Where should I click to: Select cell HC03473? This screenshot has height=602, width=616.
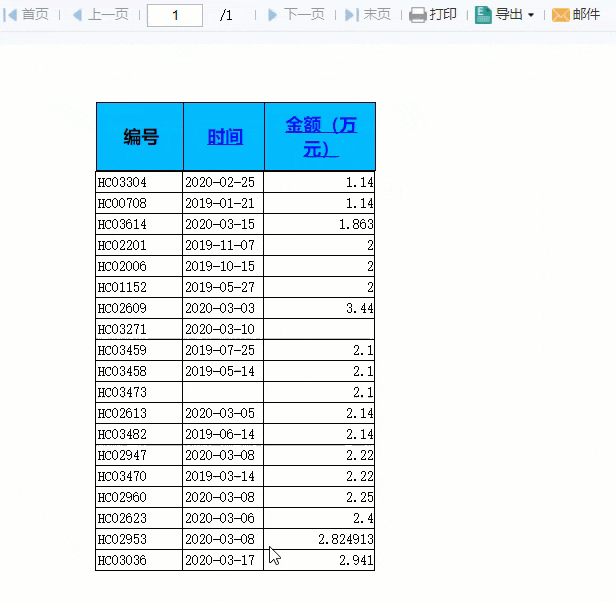[x=139, y=392]
